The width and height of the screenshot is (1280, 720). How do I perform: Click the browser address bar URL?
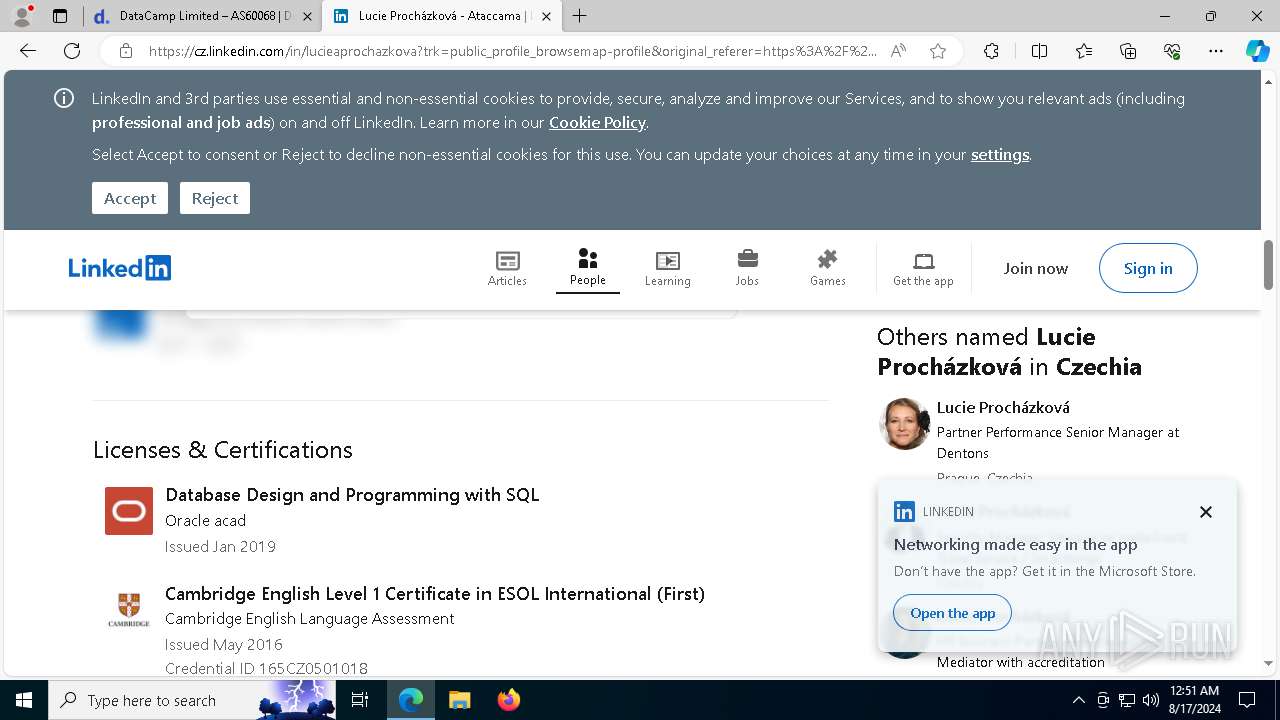[513, 51]
